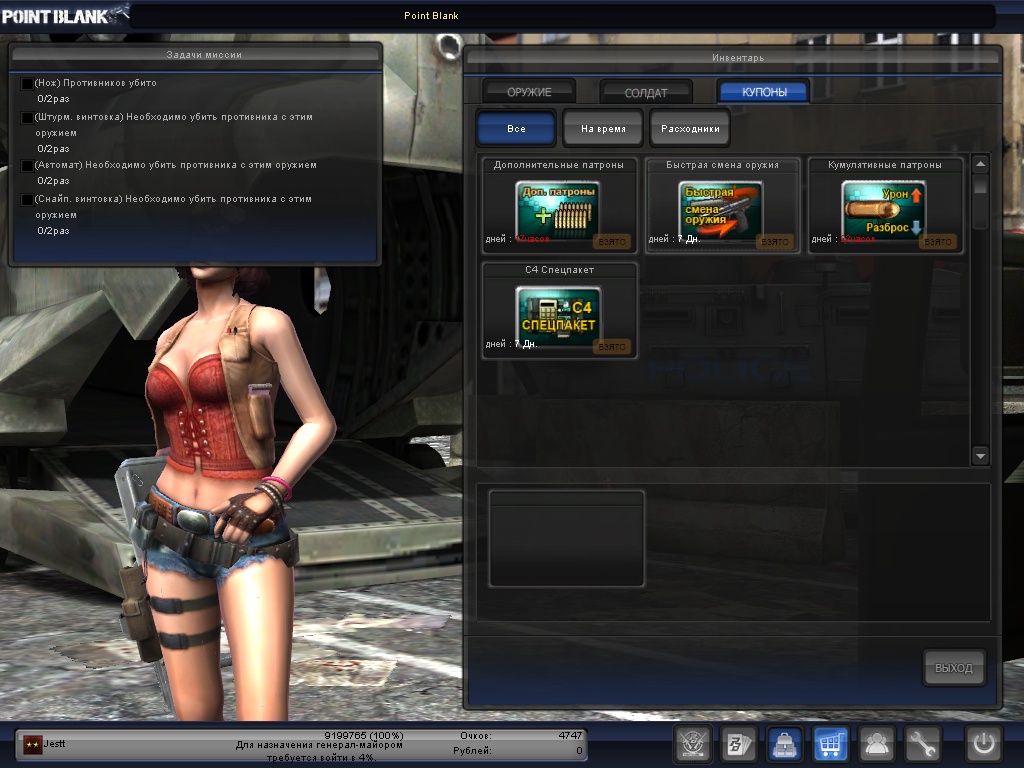Click the inventory scrollbar up arrow

(980, 165)
